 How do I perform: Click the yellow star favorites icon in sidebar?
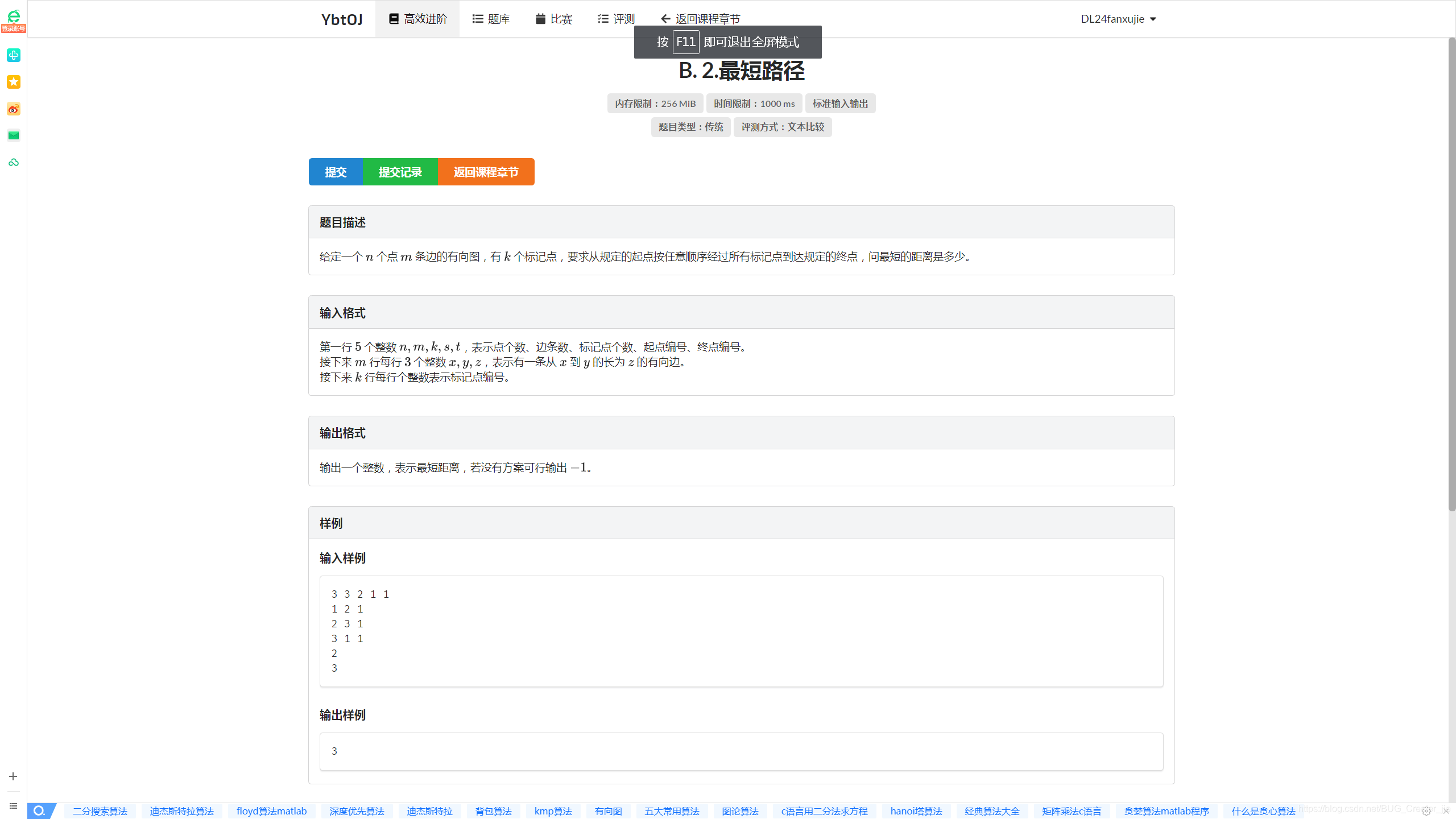(x=13, y=82)
